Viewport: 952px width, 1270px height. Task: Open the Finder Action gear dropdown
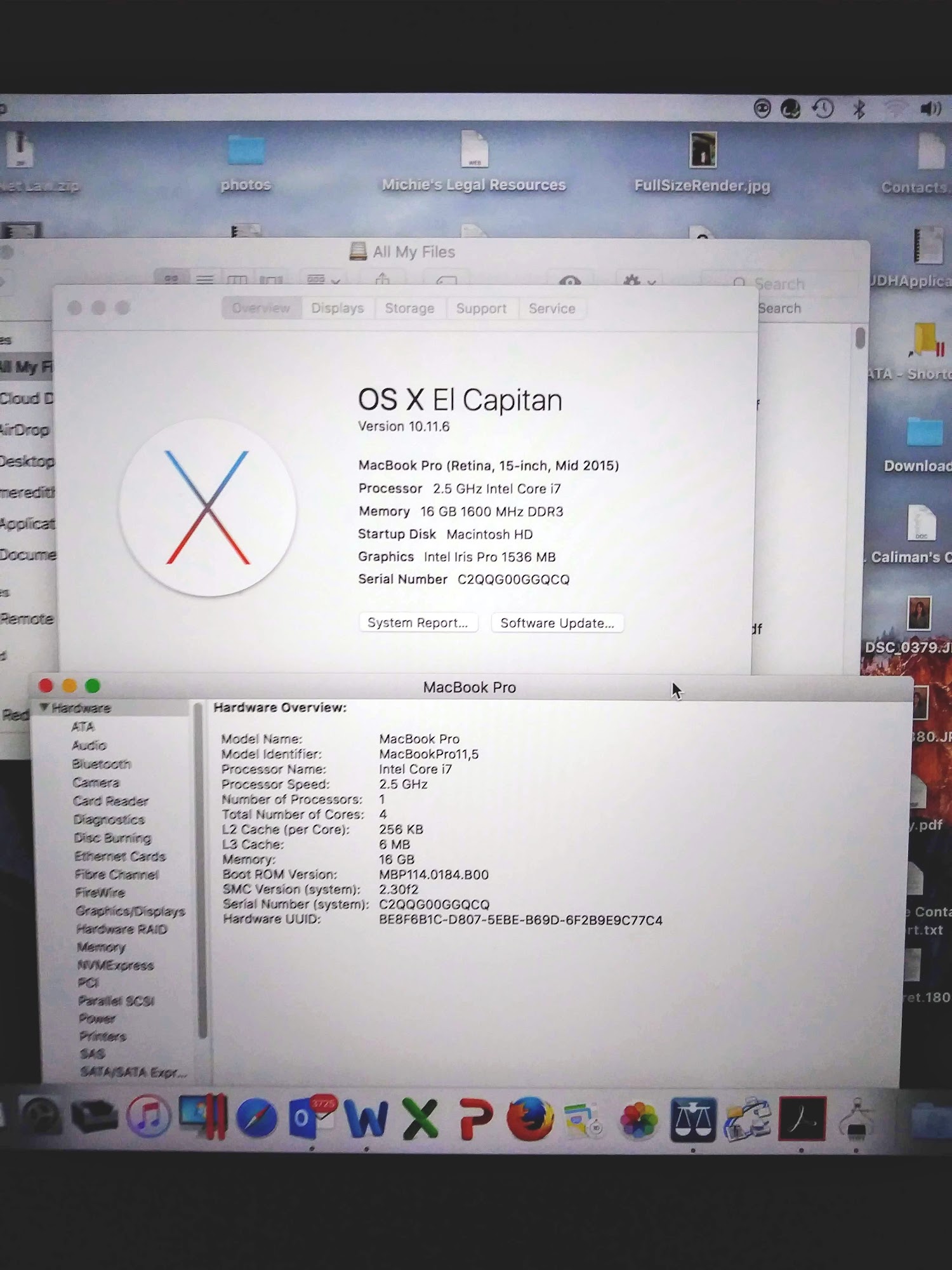tap(638, 281)
